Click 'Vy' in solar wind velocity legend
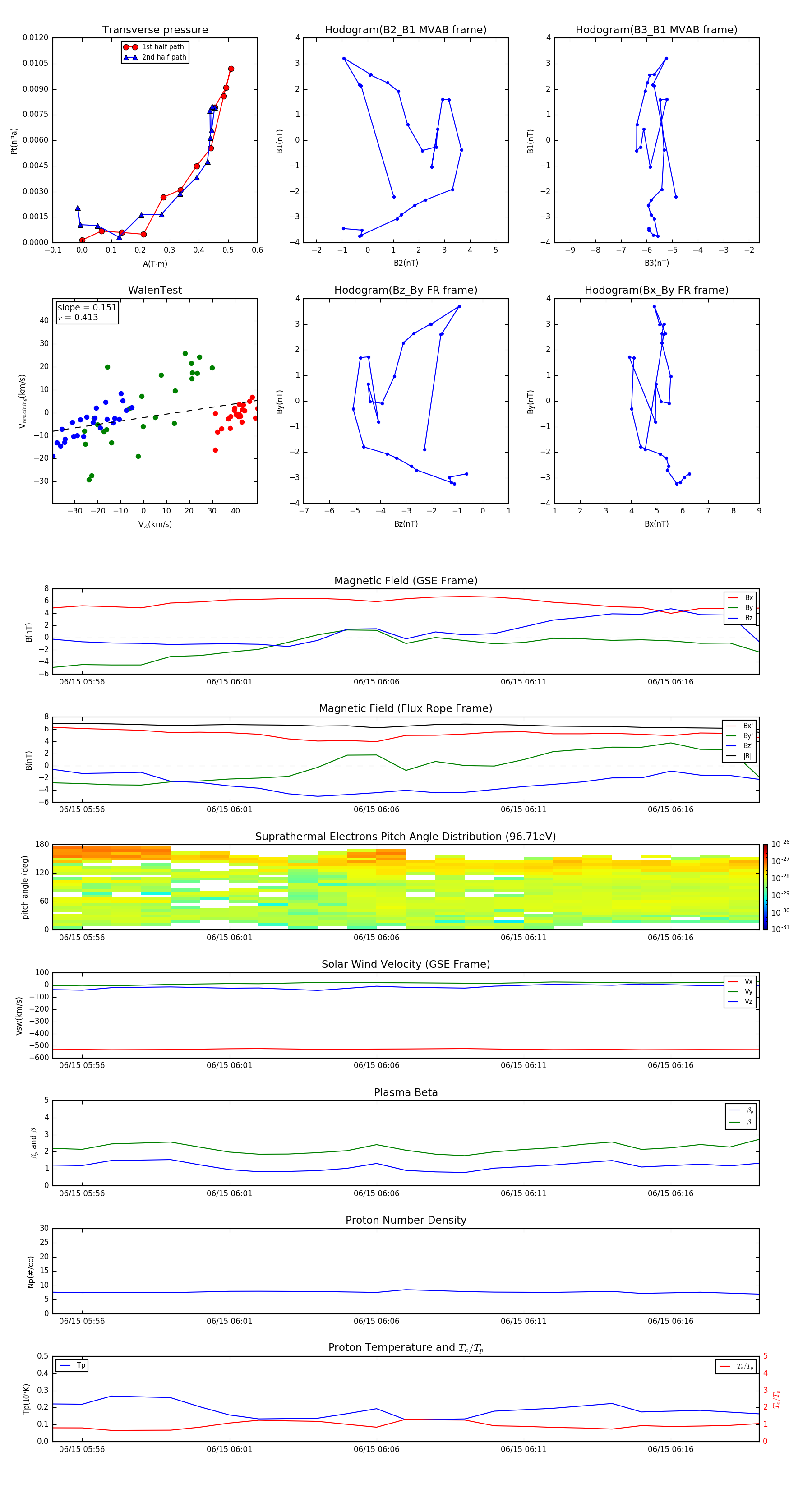 pos(748,992)
